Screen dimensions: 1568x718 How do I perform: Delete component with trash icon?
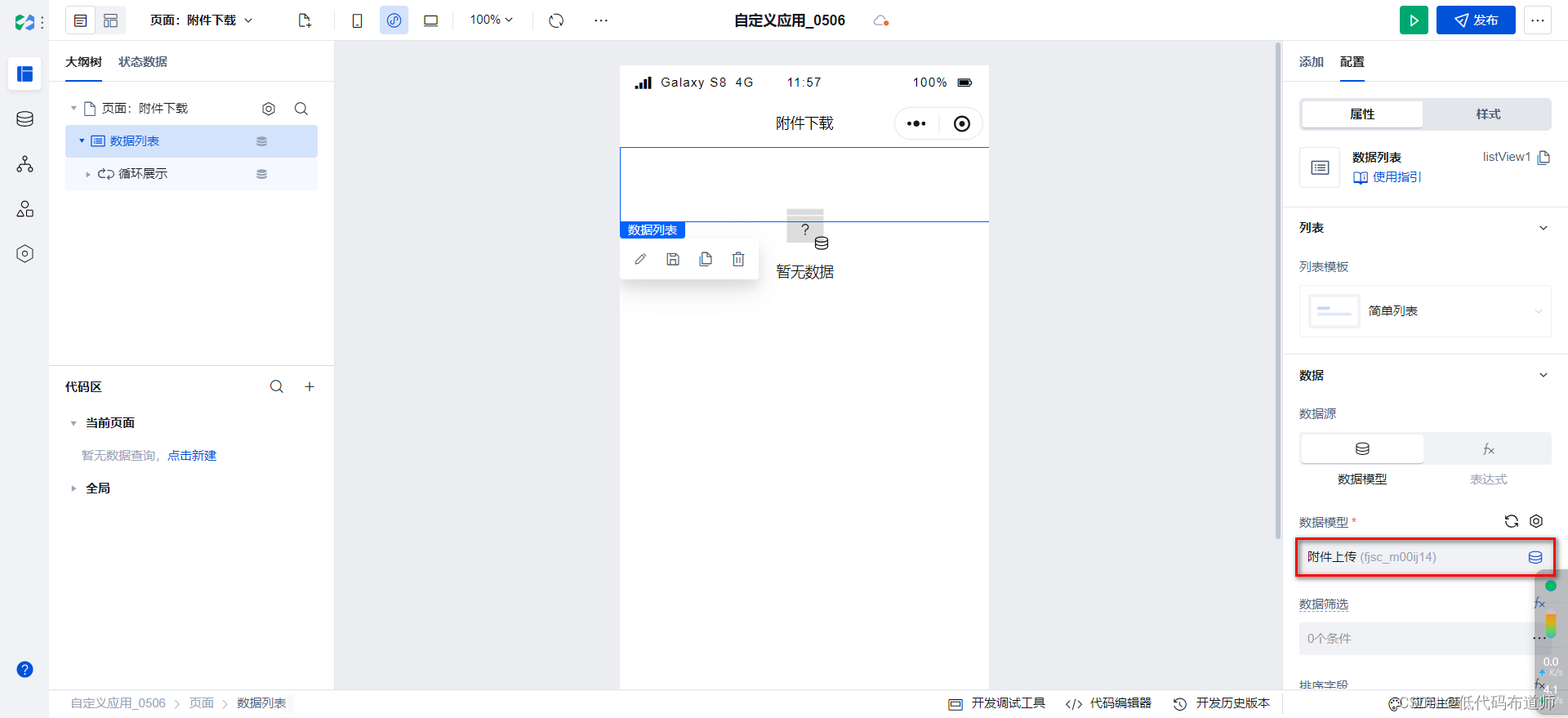tap(738, 259)
